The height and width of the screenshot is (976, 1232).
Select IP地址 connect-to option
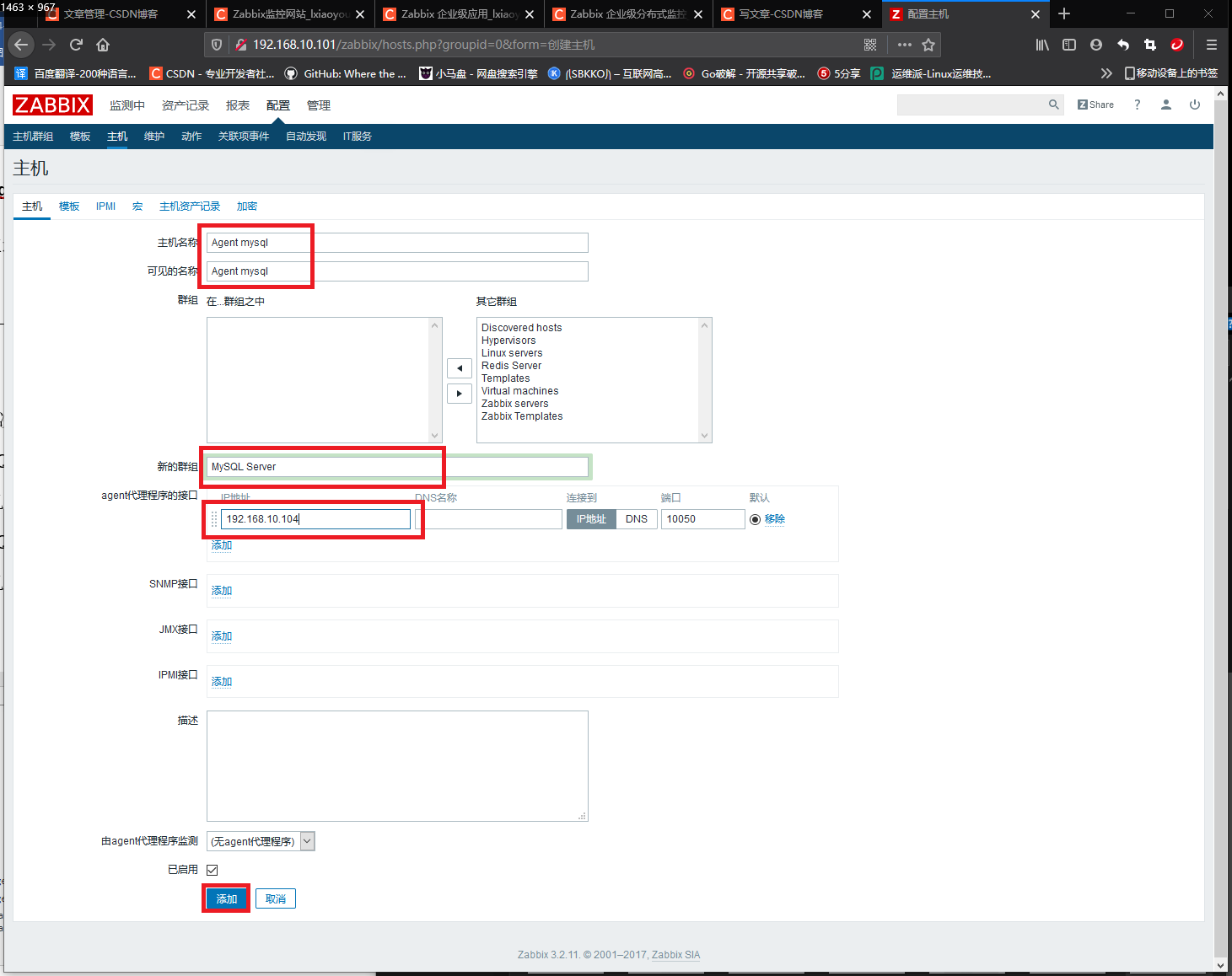(x=591, y=519)
